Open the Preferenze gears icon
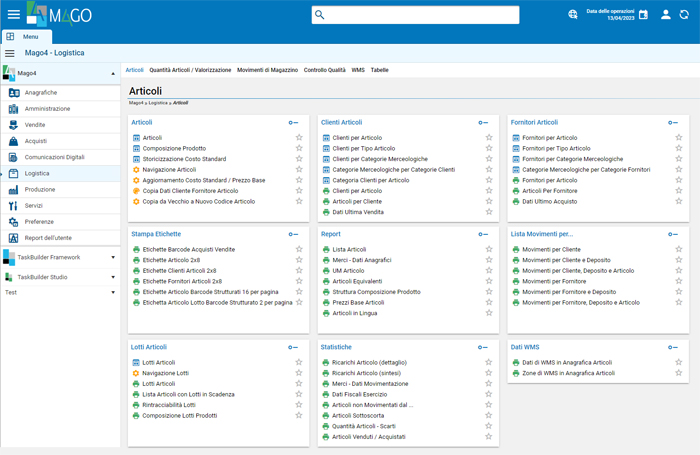This screenshot has height=455, width=700. pyautogui.click(x=14, y=221)
